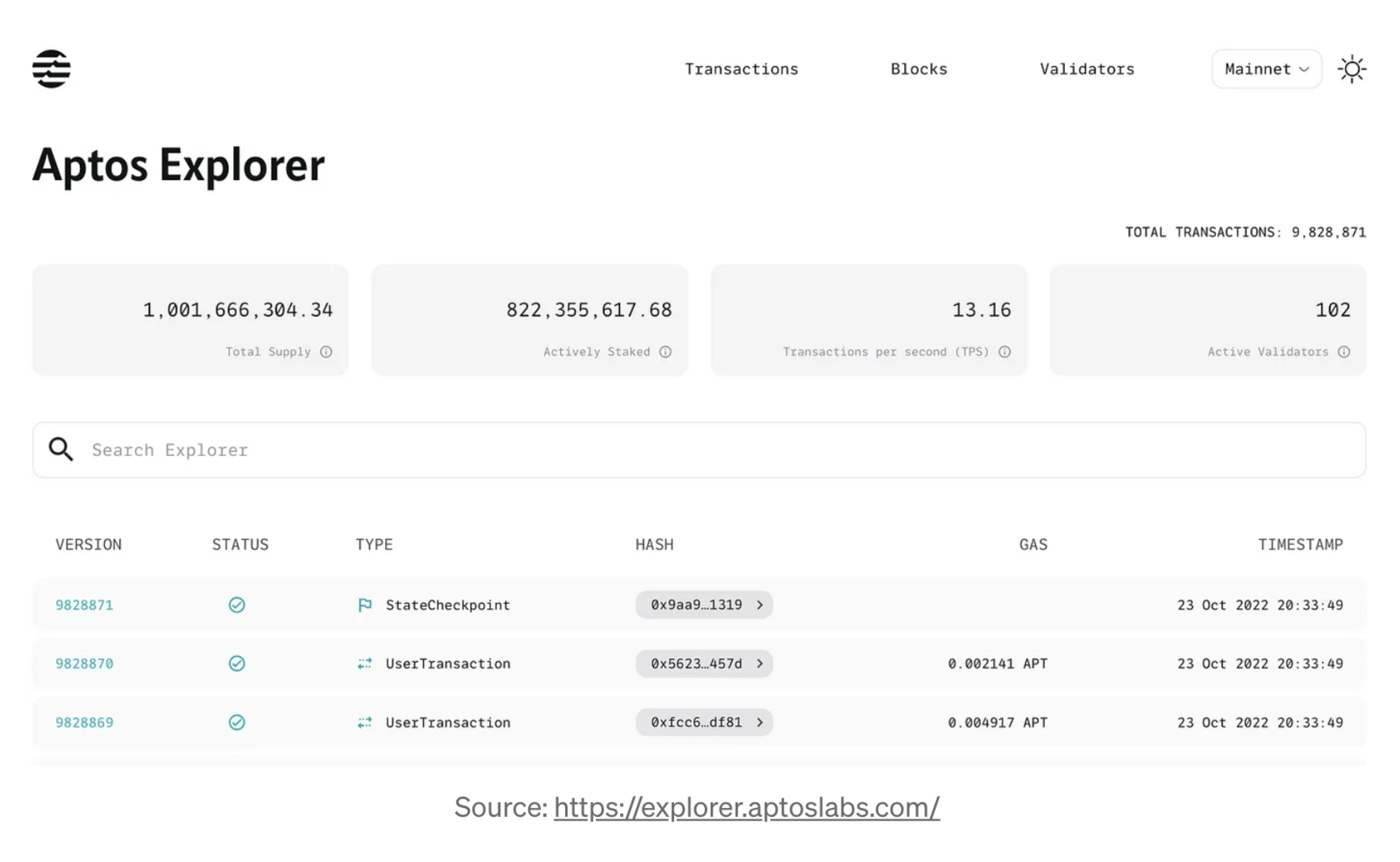
Task: Toggle the light/dark theme sun icon
Action: tap(1352, 69)
